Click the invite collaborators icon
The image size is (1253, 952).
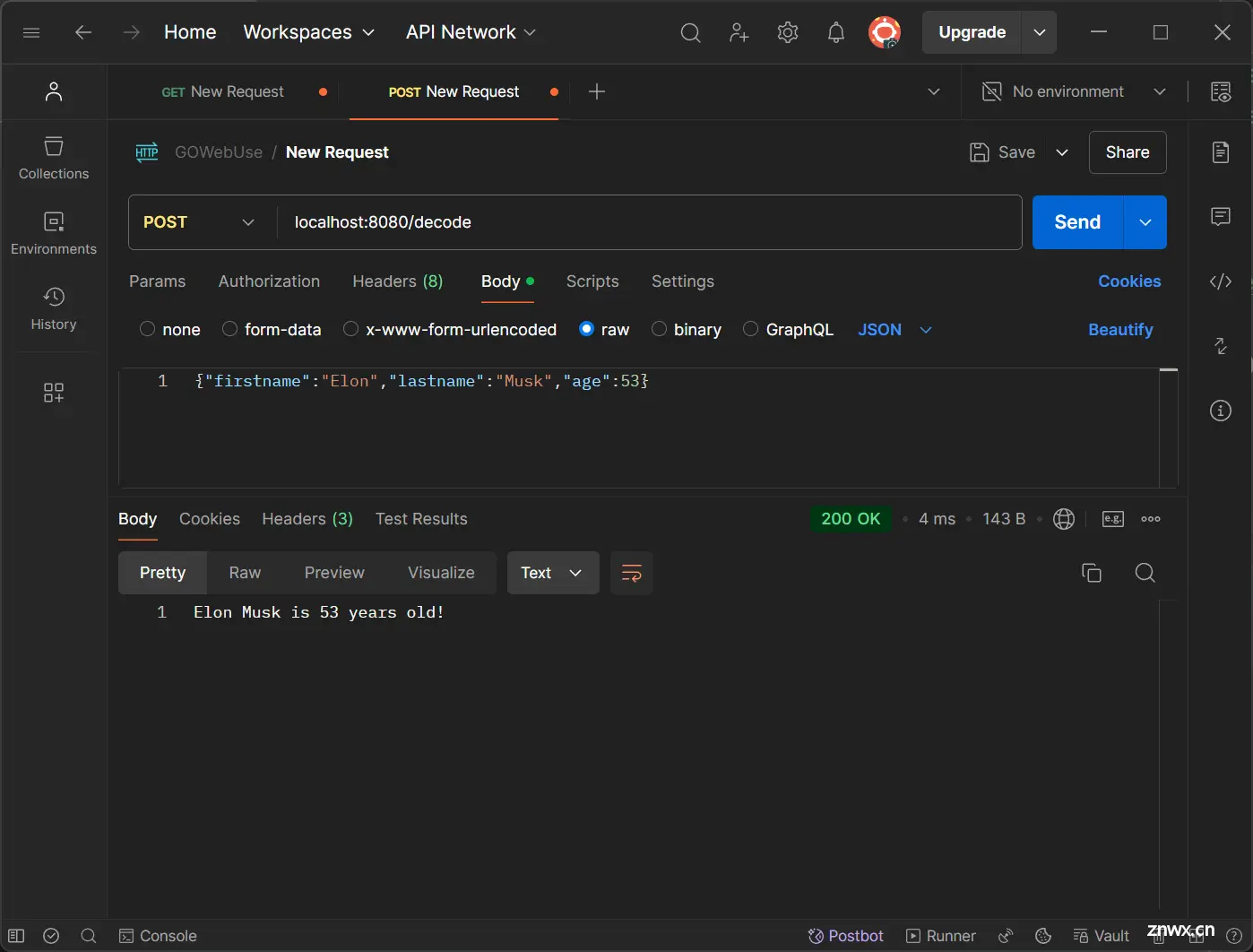pos(739,33)
